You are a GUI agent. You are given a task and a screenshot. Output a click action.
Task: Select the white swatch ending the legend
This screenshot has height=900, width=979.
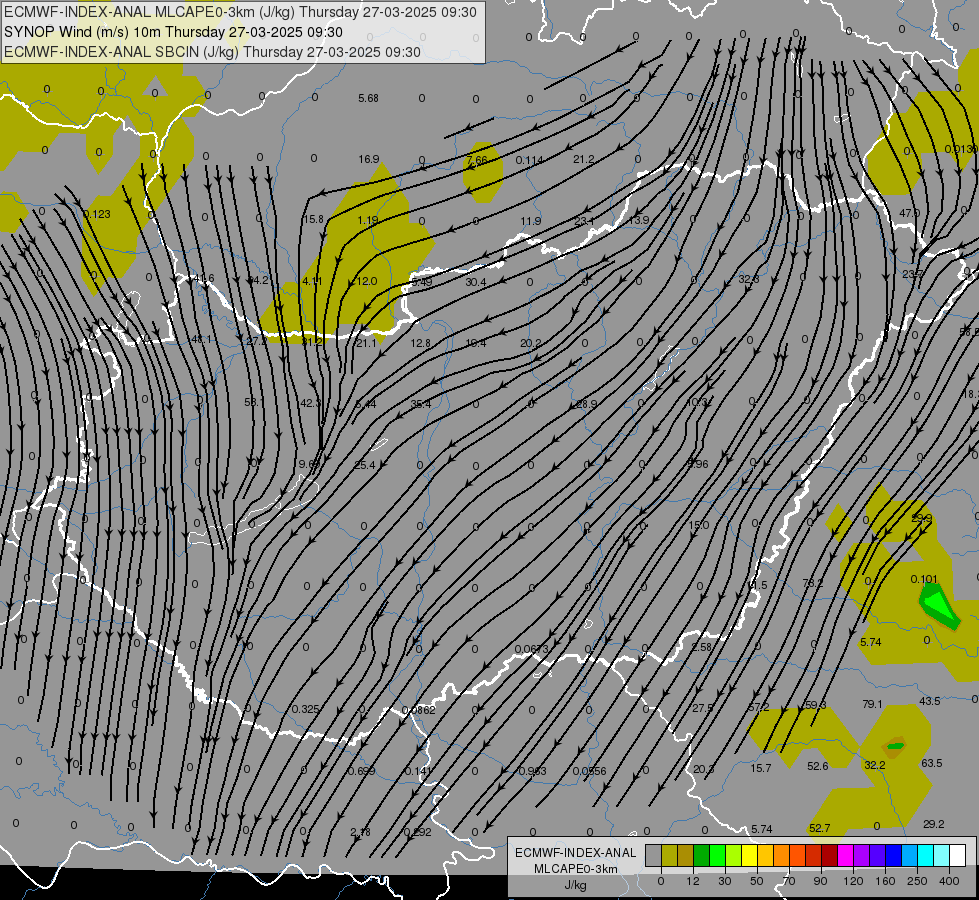click(958, 856)
